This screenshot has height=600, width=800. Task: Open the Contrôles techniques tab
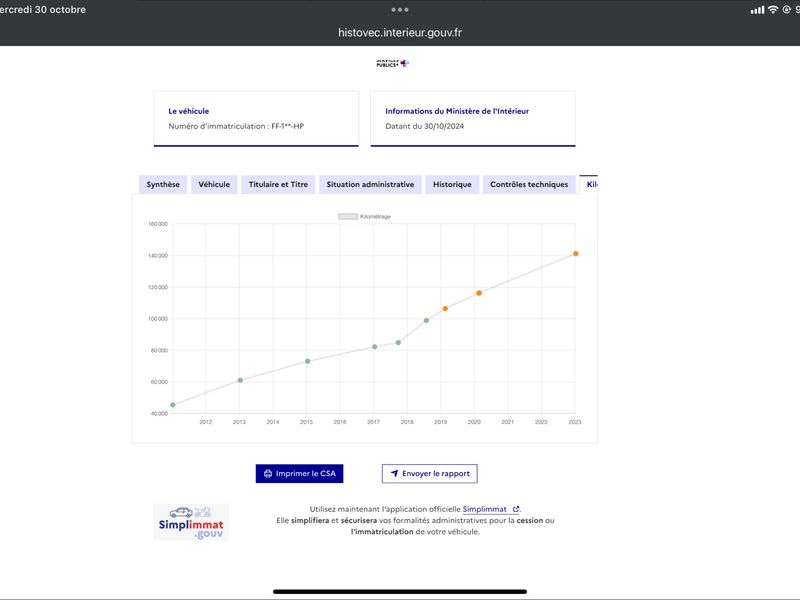tap(529, 185)
